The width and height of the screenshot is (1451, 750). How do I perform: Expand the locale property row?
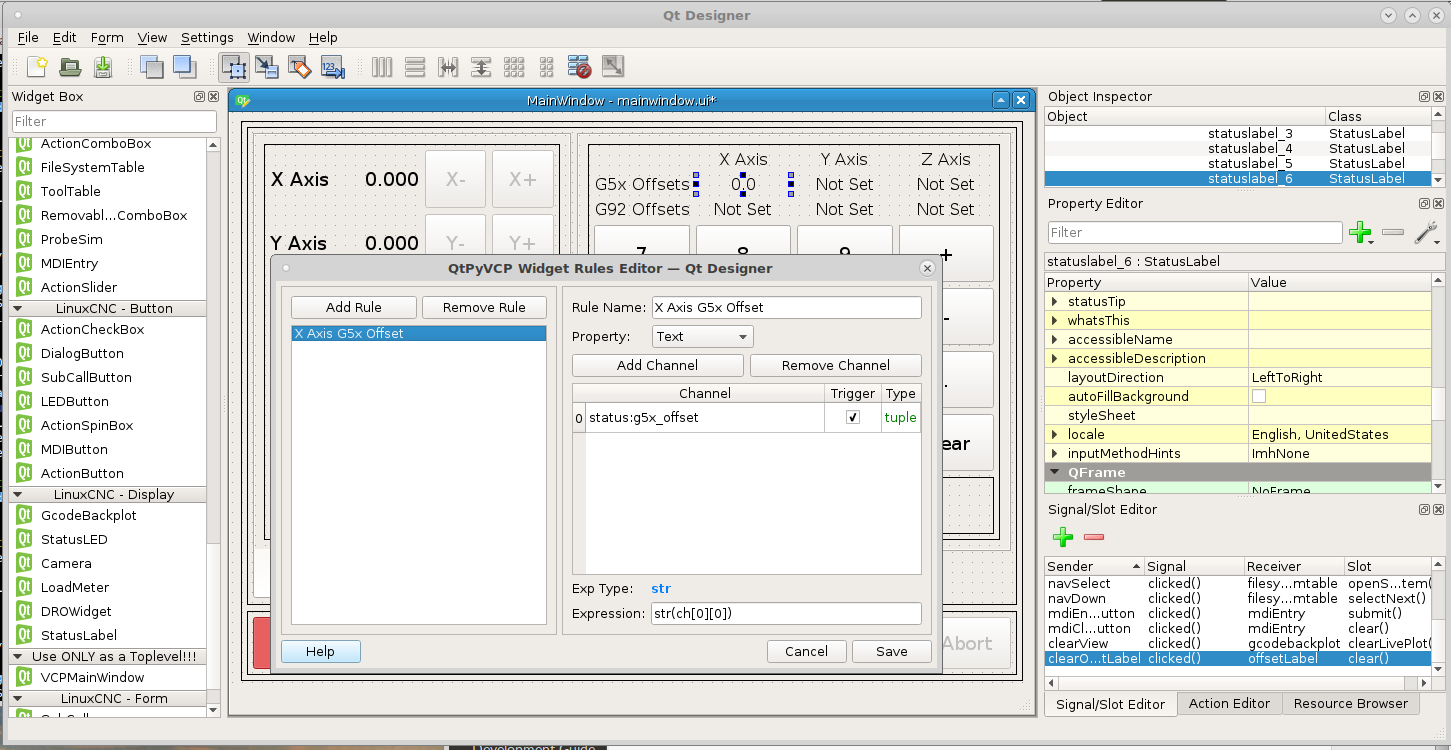1056,435
